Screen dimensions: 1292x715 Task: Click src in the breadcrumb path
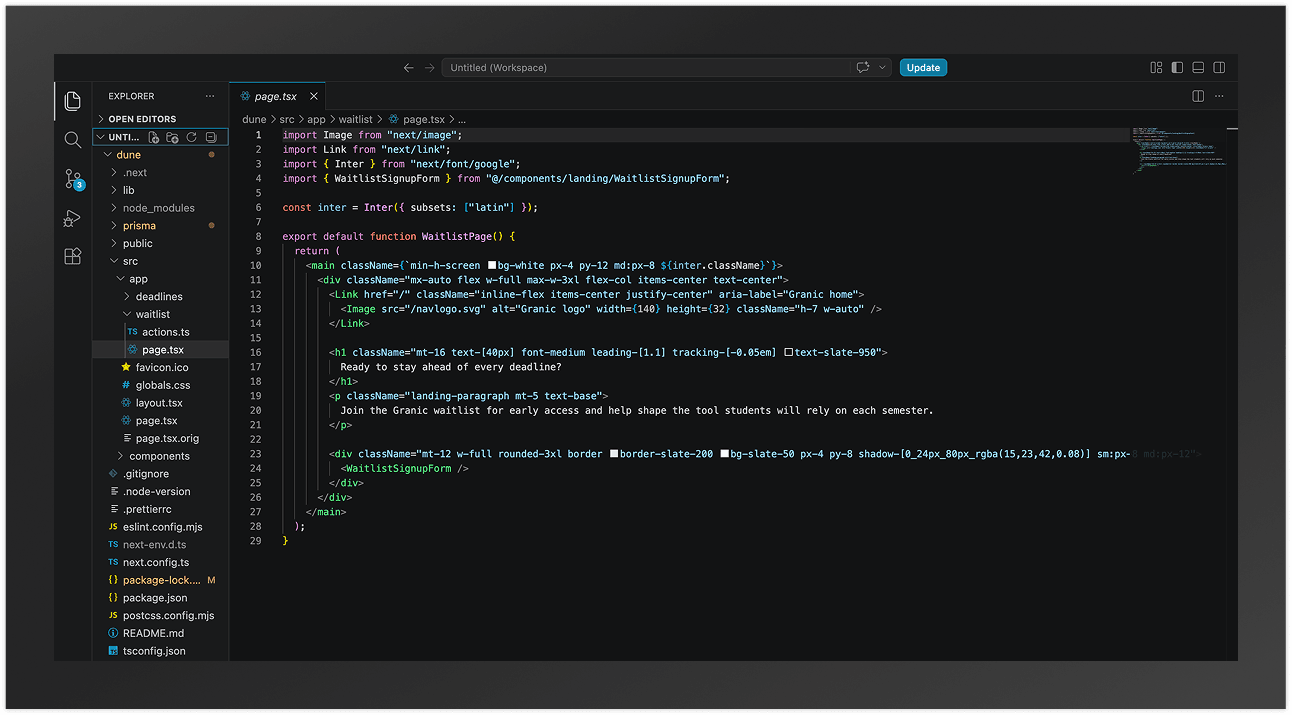(x=287, y=119)
